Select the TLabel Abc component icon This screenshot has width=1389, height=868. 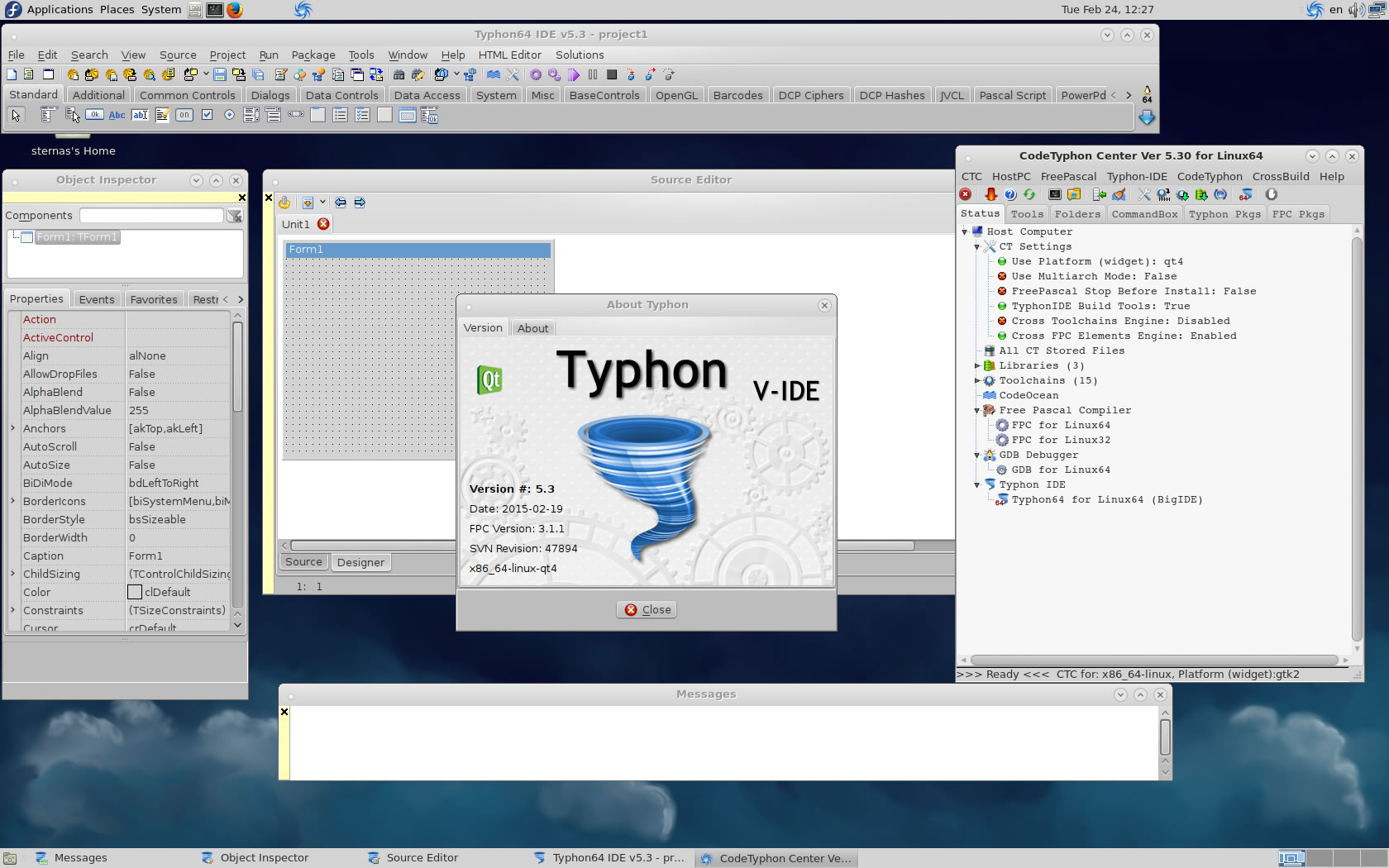[x=117, y=115]
